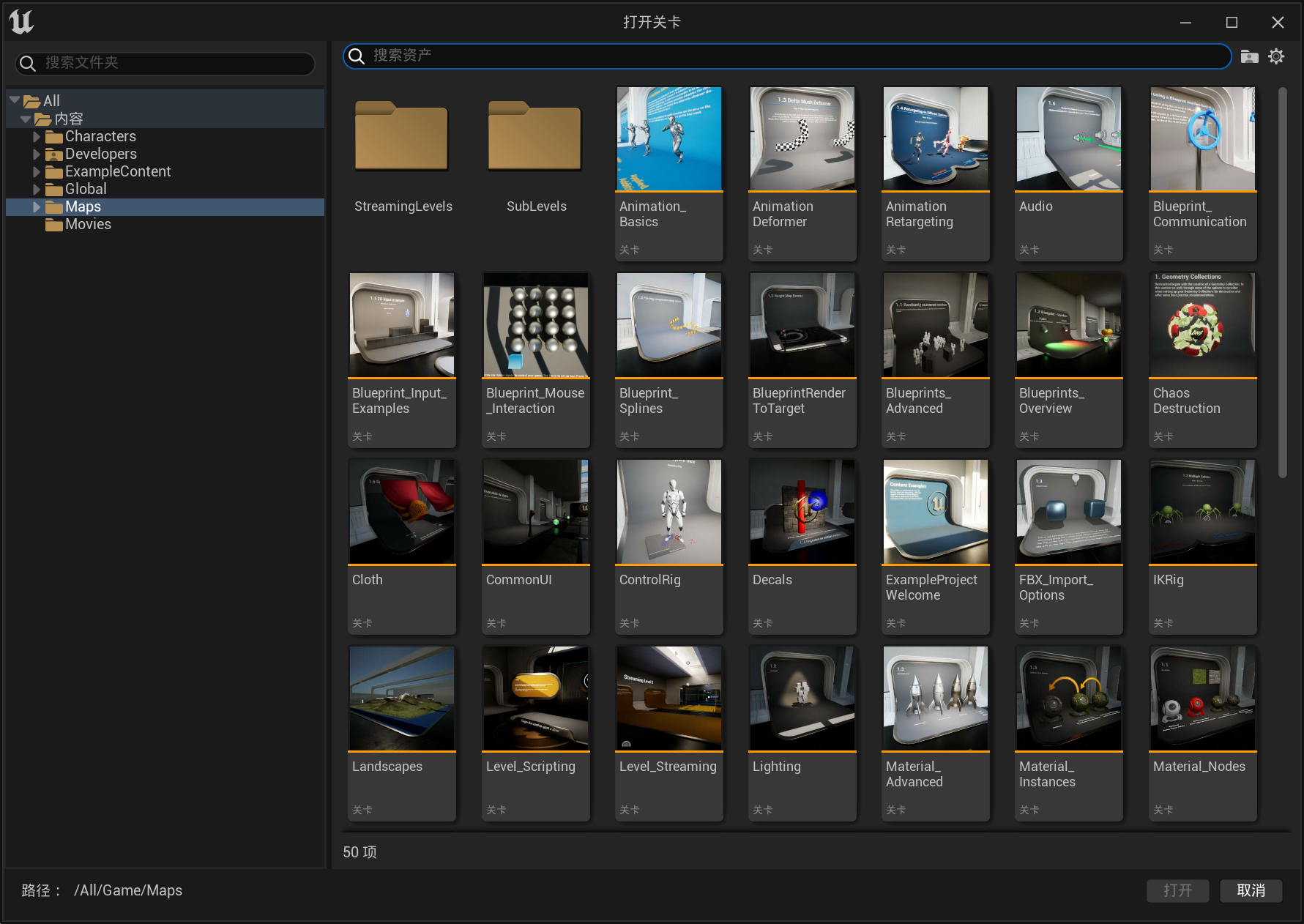
Task: Expand the Maps folder arrow
Action: tap(37, 206)
